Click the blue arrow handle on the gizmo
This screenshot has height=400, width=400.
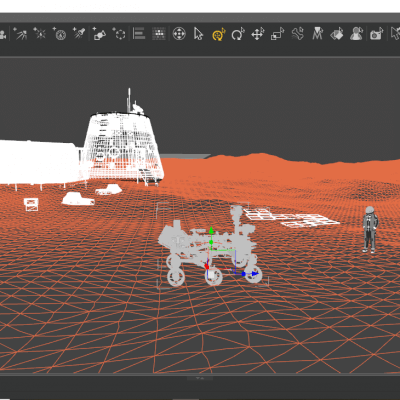(255, 274)
